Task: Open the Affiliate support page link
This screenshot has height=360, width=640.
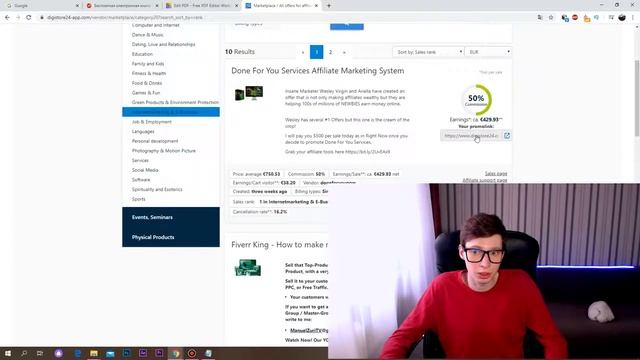Action: pyautogui.click(x=484, y=180)
